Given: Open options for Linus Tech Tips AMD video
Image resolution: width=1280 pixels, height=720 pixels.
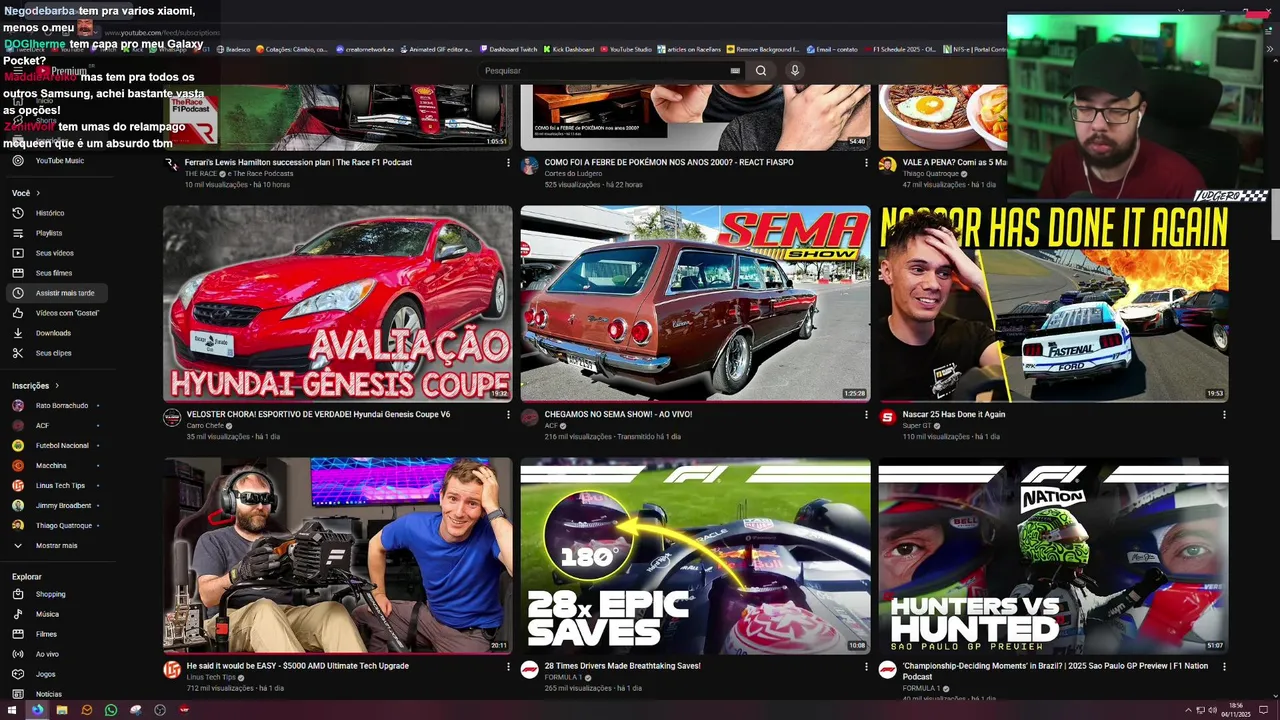Looking at the screenshot, I should (x=508, y=667).
